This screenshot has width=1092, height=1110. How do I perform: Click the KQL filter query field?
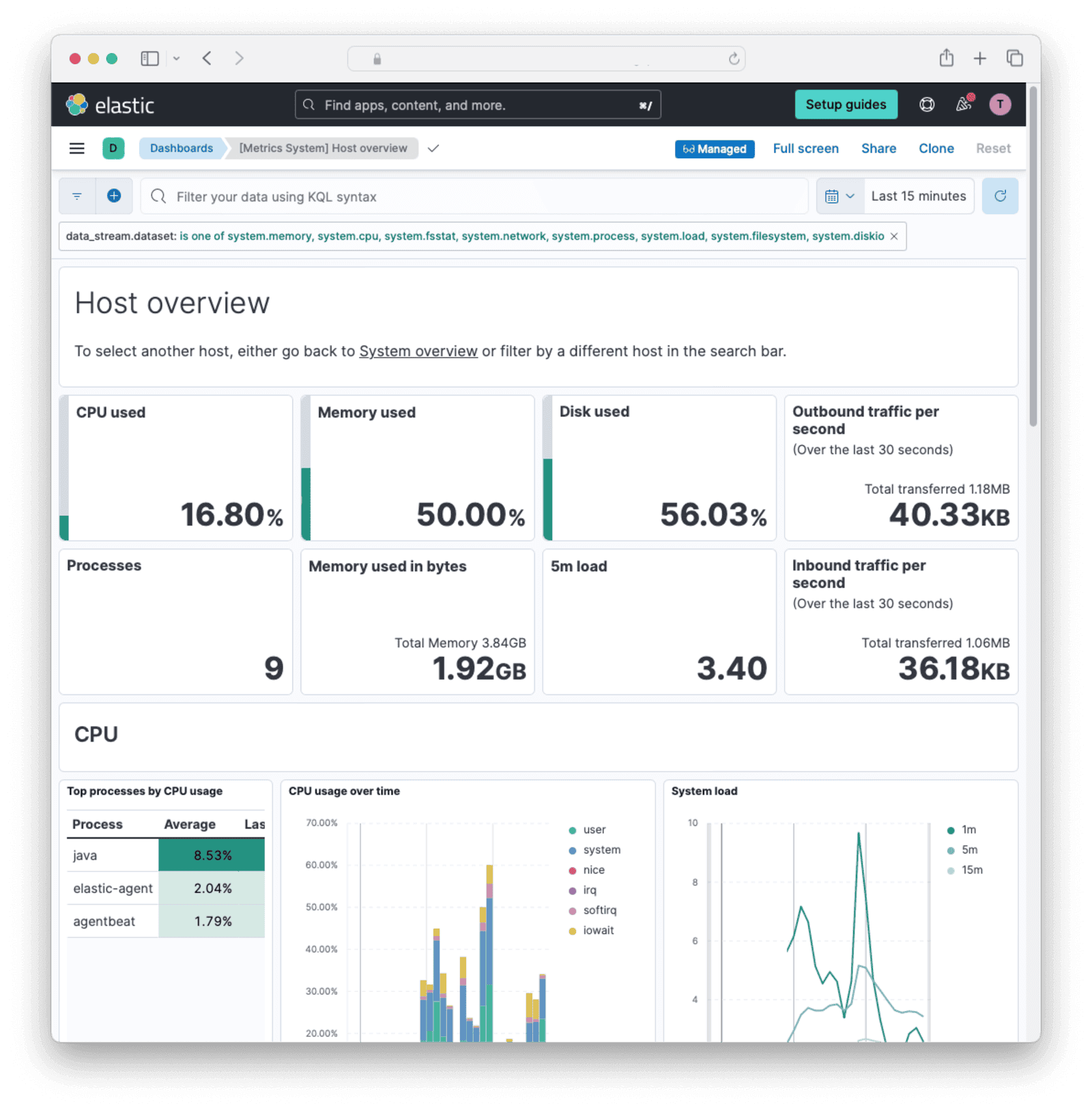474,196
